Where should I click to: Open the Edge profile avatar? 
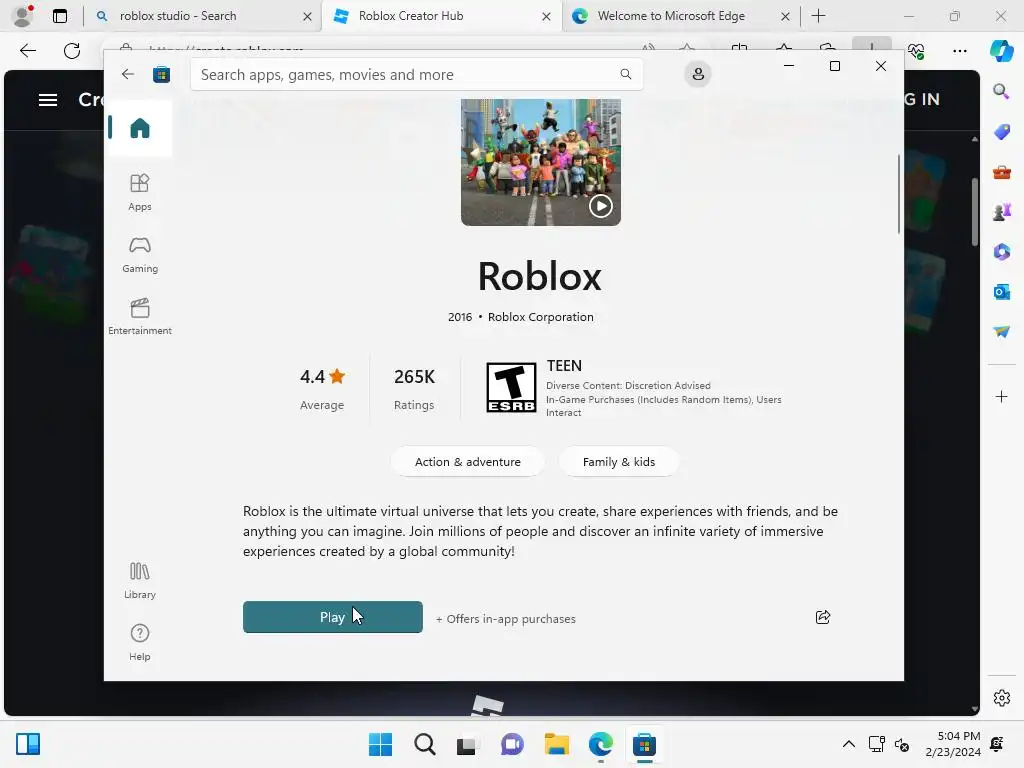(23, 16)
